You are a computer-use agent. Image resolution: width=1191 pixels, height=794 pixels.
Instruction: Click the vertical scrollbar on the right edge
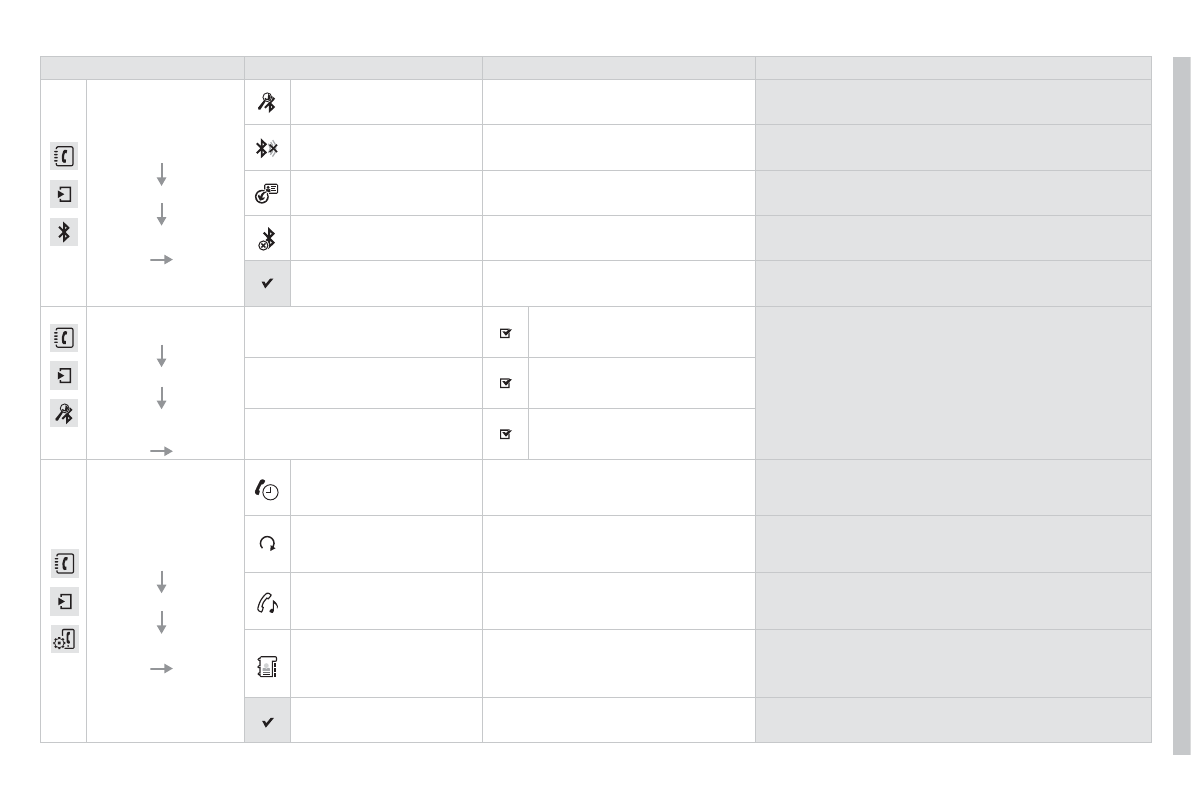(x=1181, y=400)
